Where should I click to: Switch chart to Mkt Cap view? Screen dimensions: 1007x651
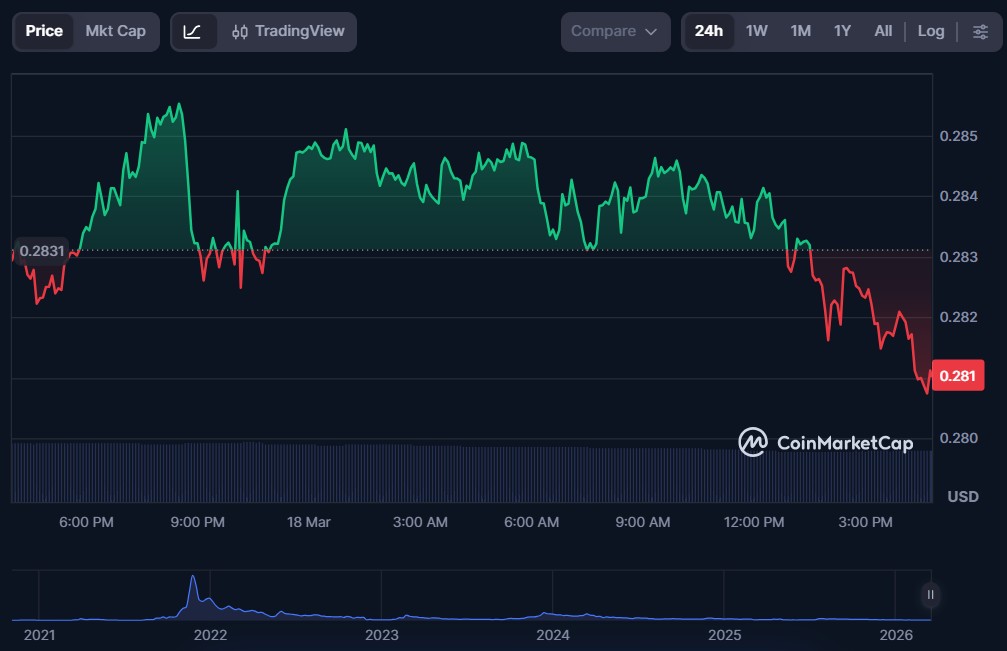[x=115, y=32]
